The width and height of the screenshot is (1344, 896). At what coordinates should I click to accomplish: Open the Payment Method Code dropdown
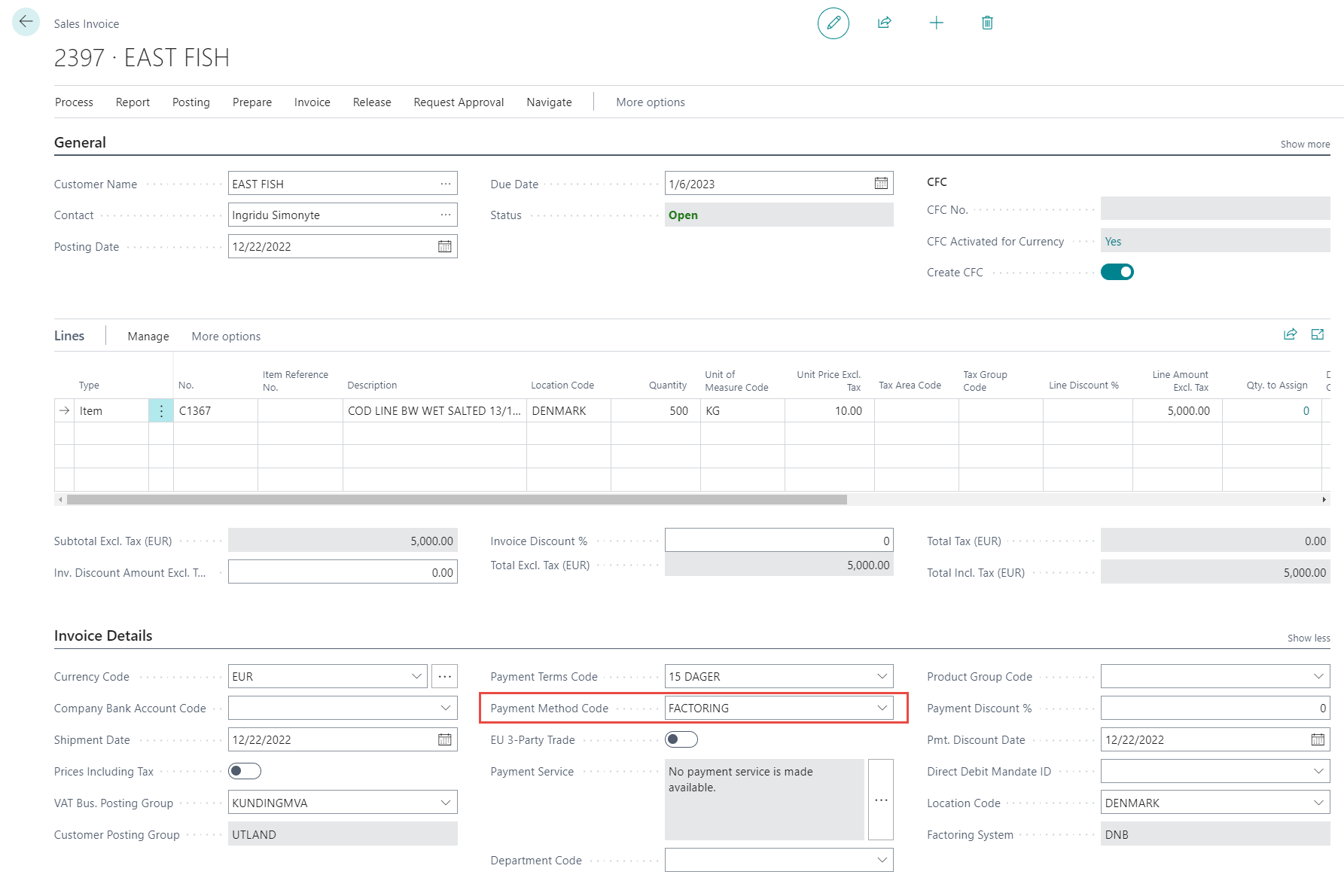[x=882, y=709]
